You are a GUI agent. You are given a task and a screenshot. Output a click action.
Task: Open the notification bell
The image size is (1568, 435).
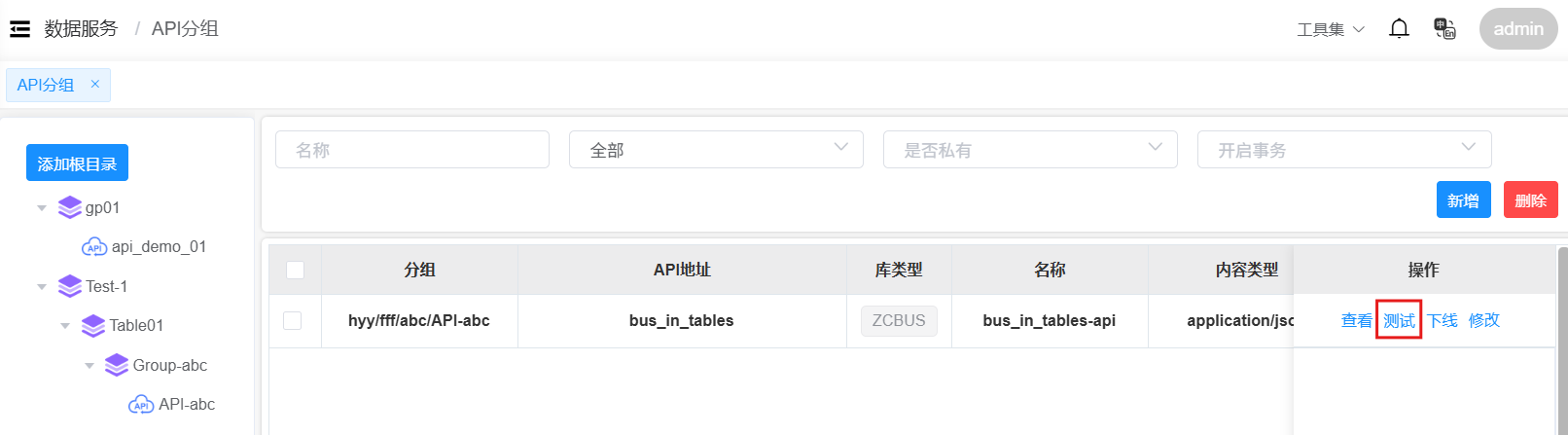click(x=1399, y=29)
